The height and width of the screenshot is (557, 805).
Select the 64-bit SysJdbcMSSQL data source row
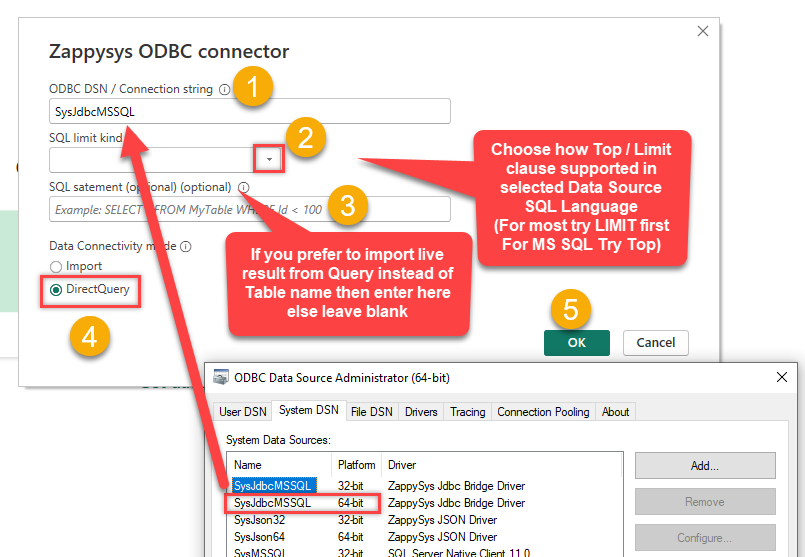click(425, 503)
